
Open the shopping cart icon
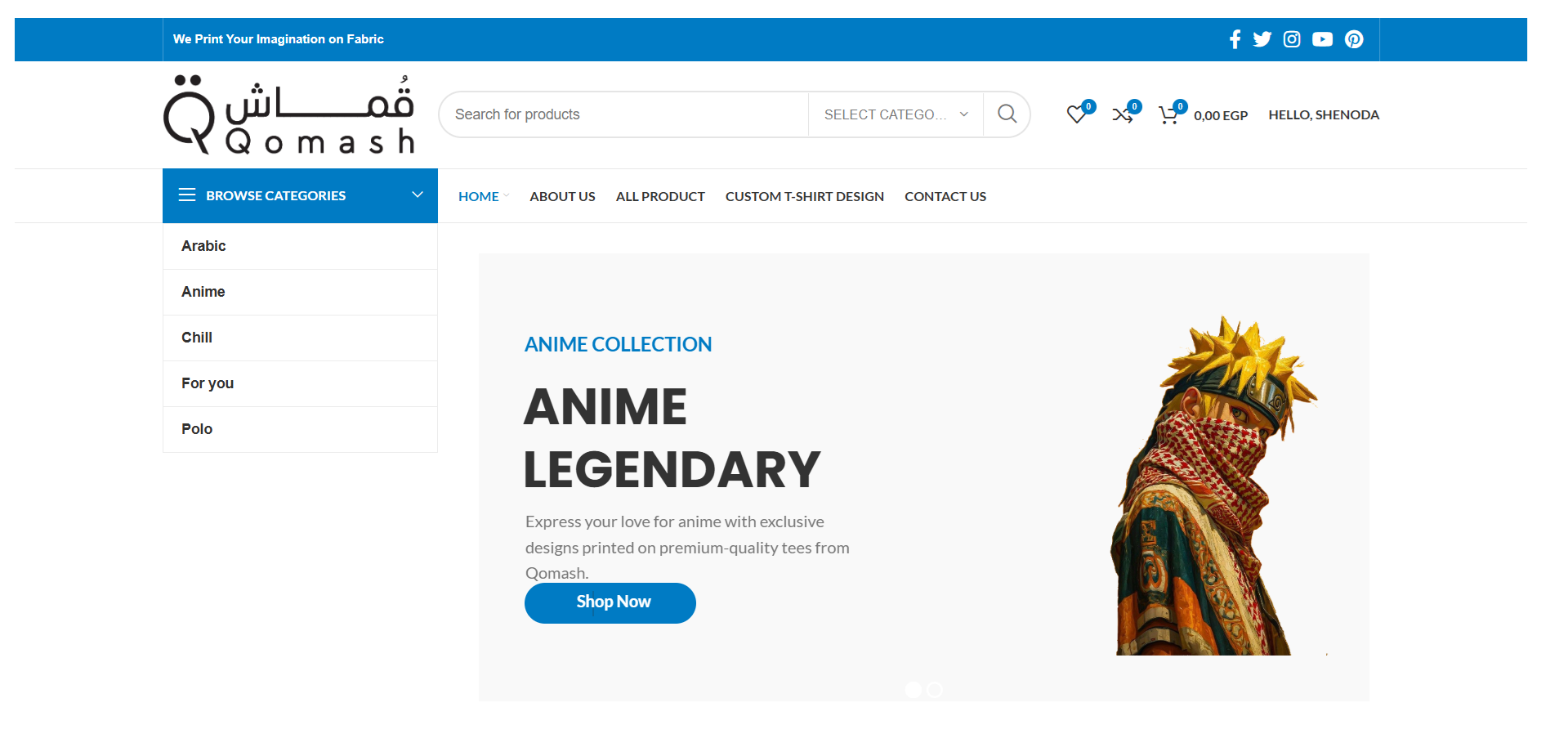pos(1168,114)
